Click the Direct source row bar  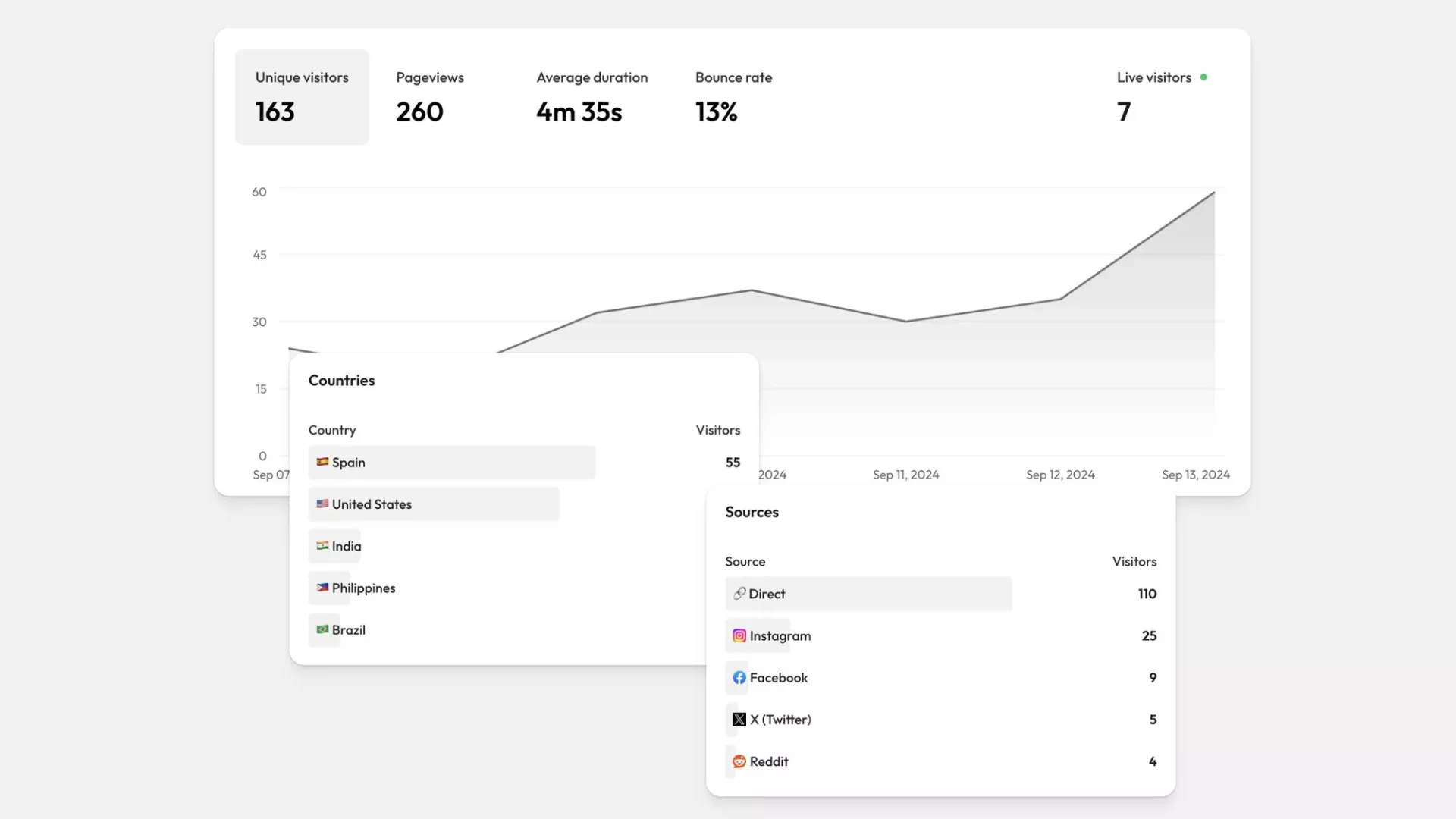tap(868, 594)
